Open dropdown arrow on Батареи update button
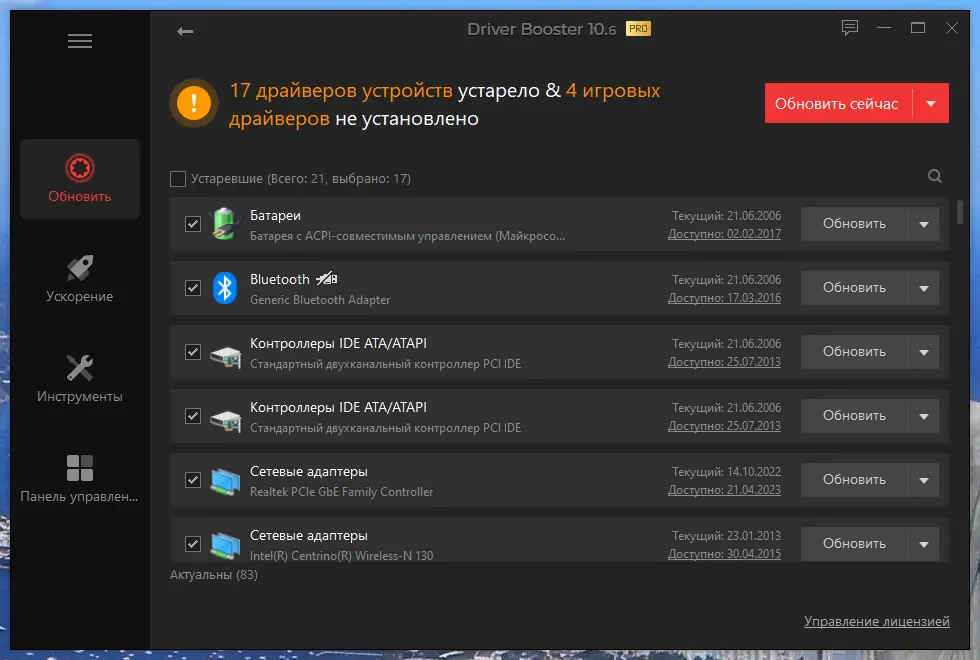Viewport: 980px width, 660px height. point(923,223)
